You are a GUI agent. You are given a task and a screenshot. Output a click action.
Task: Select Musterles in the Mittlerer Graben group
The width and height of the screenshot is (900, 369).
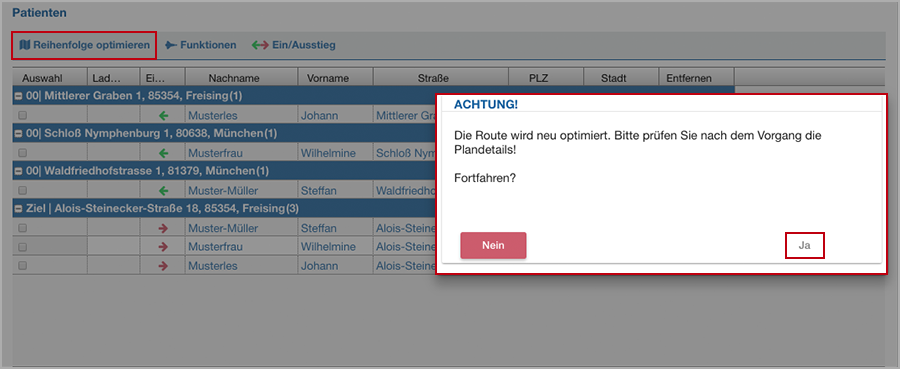point(212,116)
